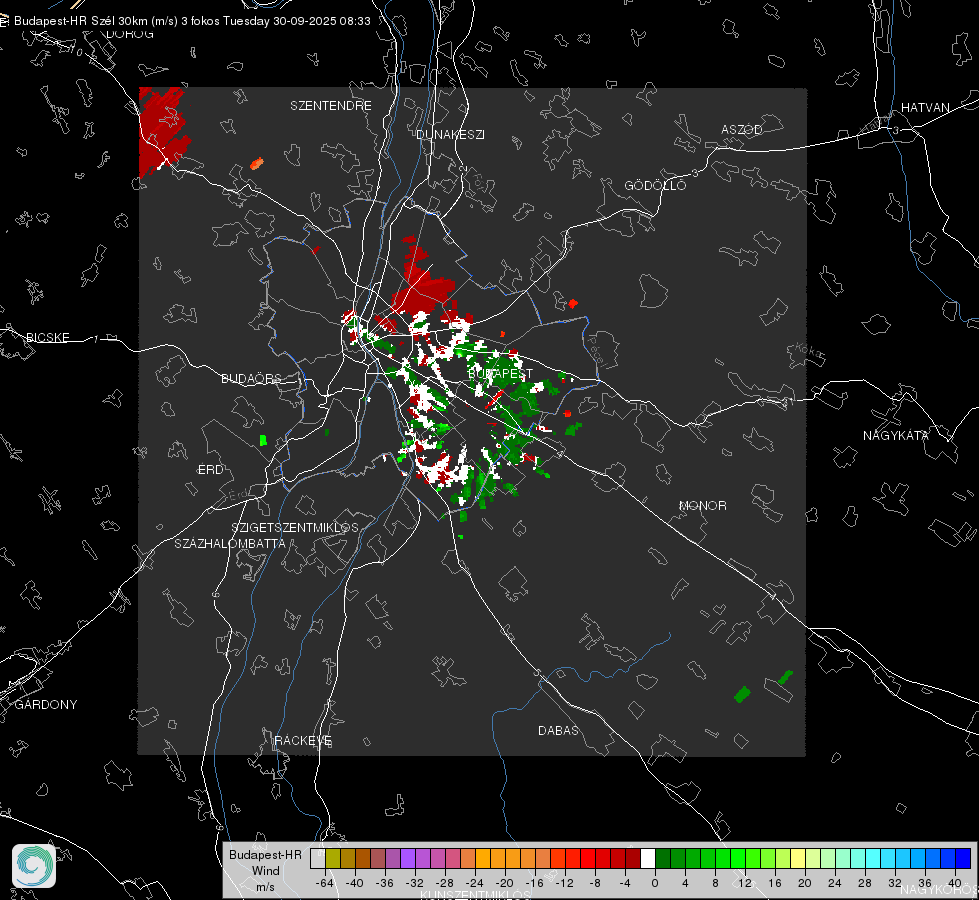The width and height of the screenshot is (979, 900).
Task: Click the bright green echo below BUDAÖRS
Action: click(x=264, y=440)
